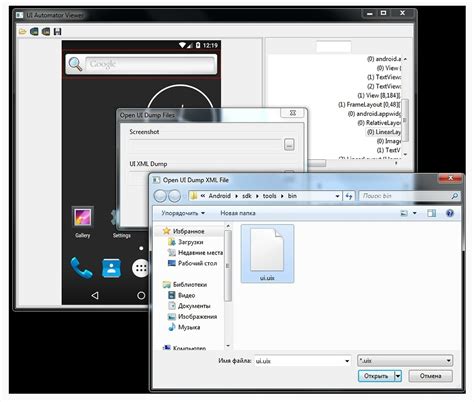
Task: Select highlighted '(0) LinearLay' node in hierarchy tree
Action: pyautogui.click(x=383, y=132)
